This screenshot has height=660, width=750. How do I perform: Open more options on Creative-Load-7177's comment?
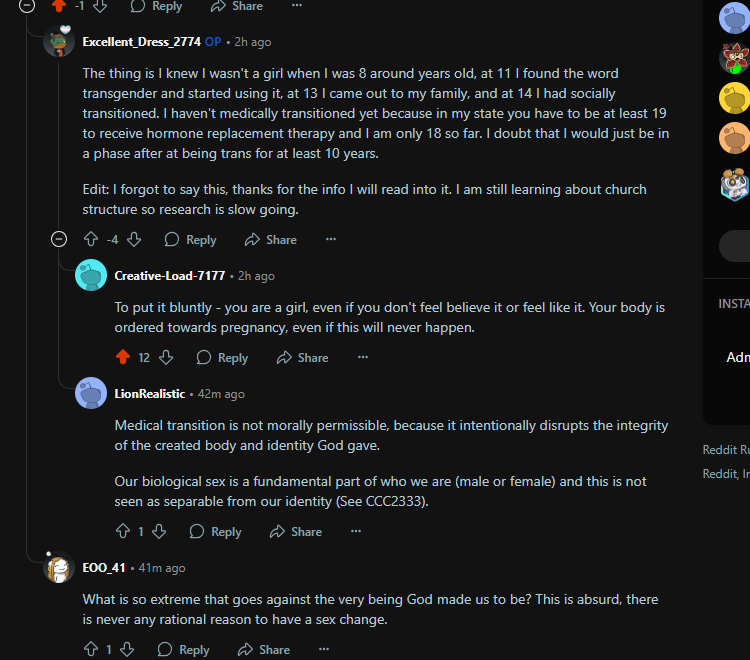pos(362,357)
